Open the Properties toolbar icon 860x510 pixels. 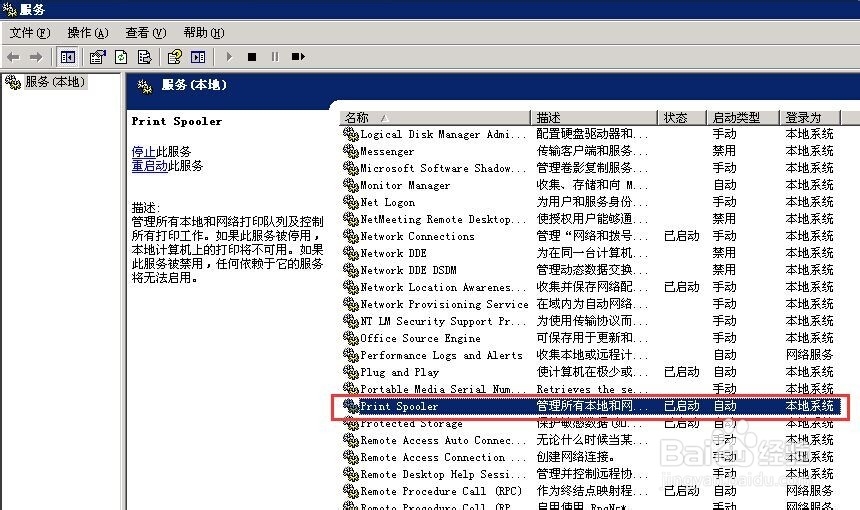[98, 57]
